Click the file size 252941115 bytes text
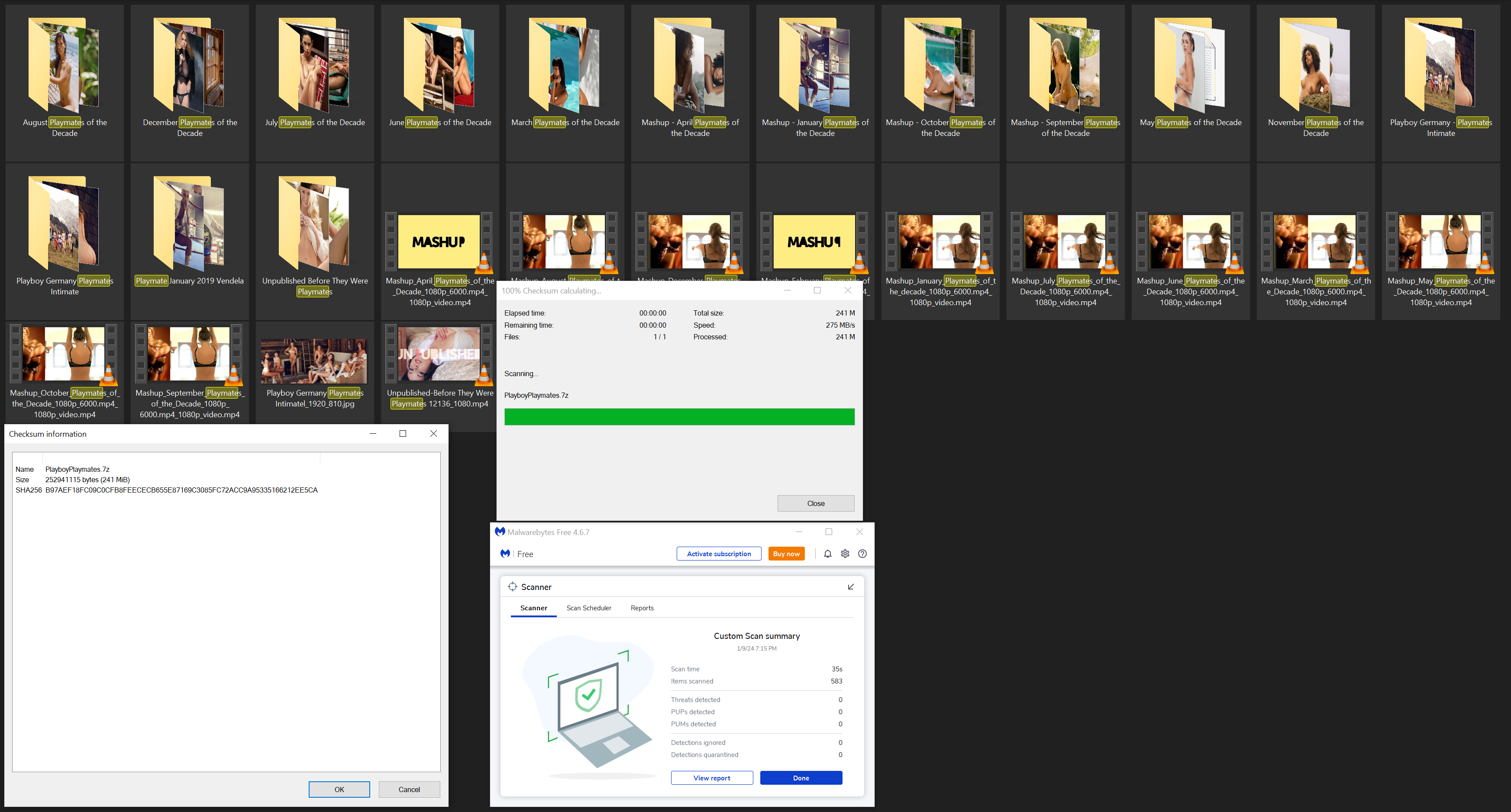The height and width of the screenshot is (812, 1511). 87,480
